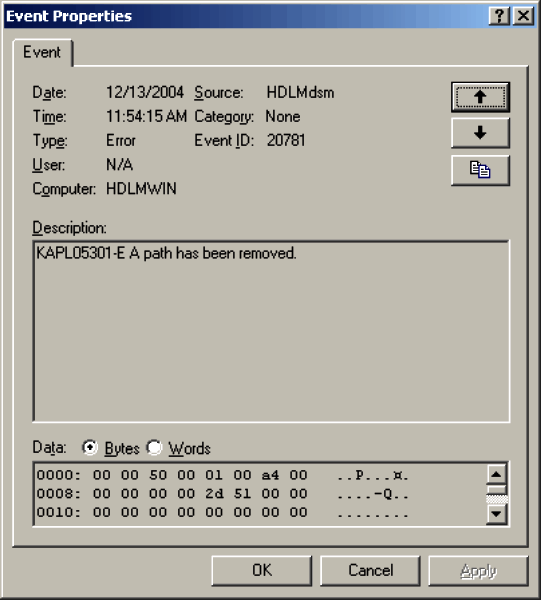
Task: Click the Description label
Action: (70, 228)
